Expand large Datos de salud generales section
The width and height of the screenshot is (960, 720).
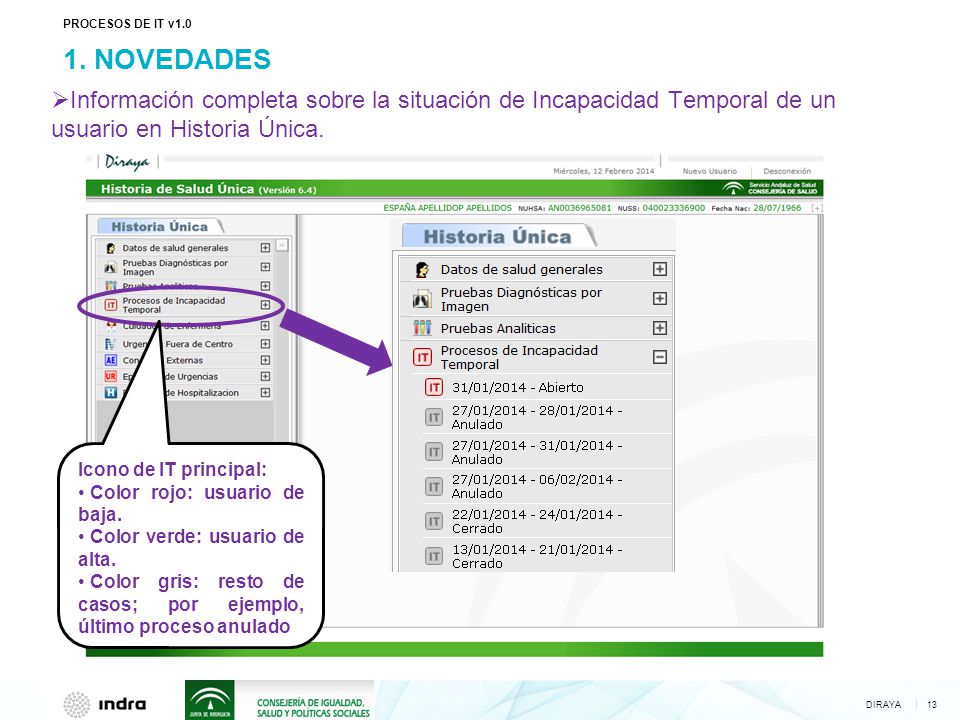[x=659, y=269]
